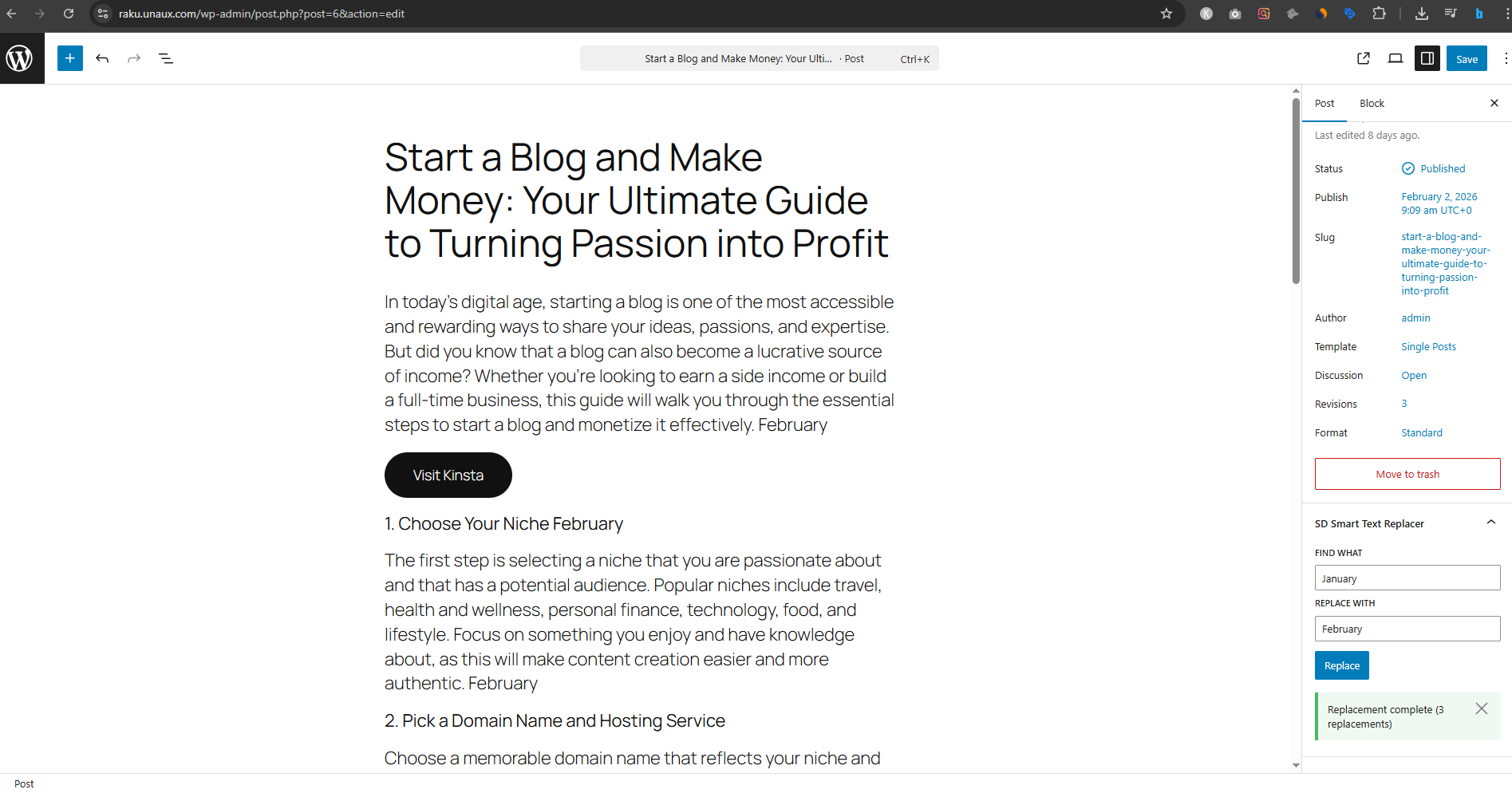The height and width of the screenshot is (793, 1512).
Task: Open the Template dropdown showing Single Posts
Action: (x=1428, y=346)
